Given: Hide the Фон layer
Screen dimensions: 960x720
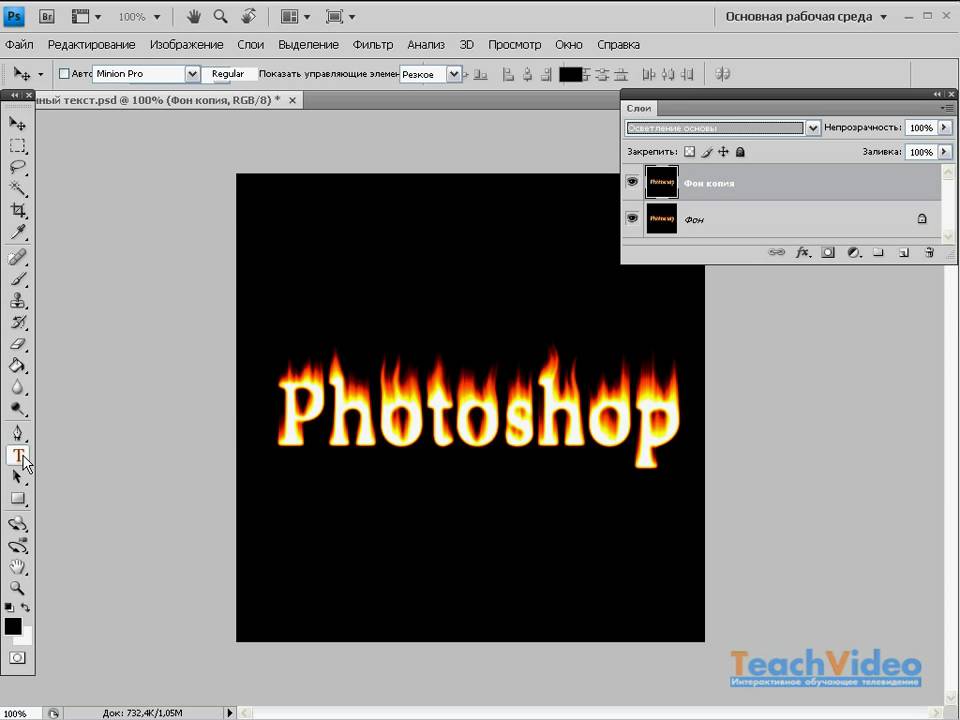Looking at the screenshot, I should point(632,219).
